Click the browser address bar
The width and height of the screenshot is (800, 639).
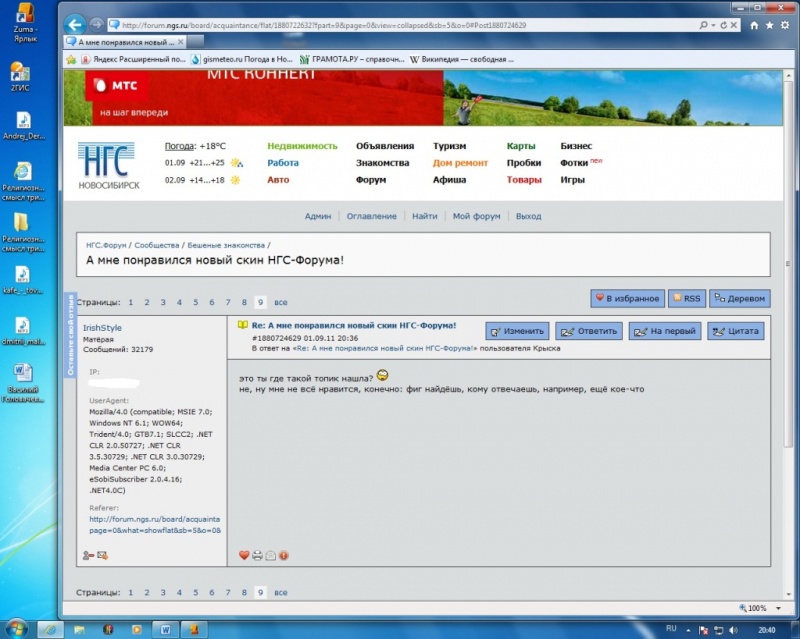pos(330,24)
